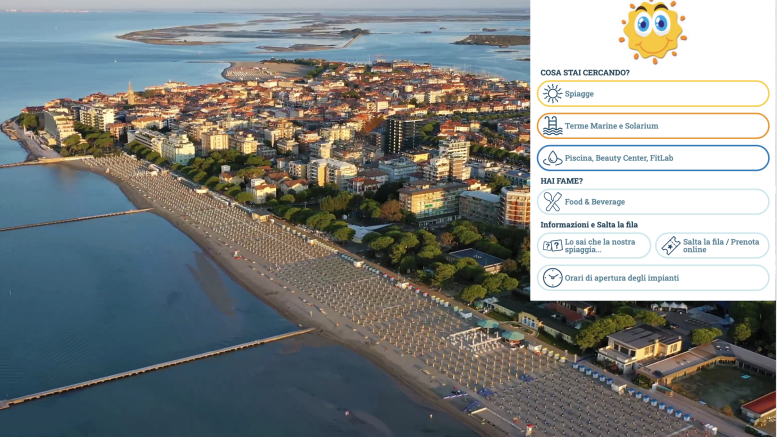
Task: Click the water drop icon for Piscina
Action: [552, 158]
